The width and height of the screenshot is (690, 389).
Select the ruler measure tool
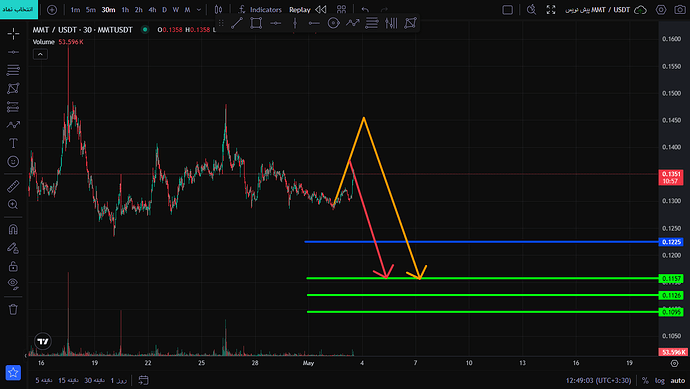(13, 186)
